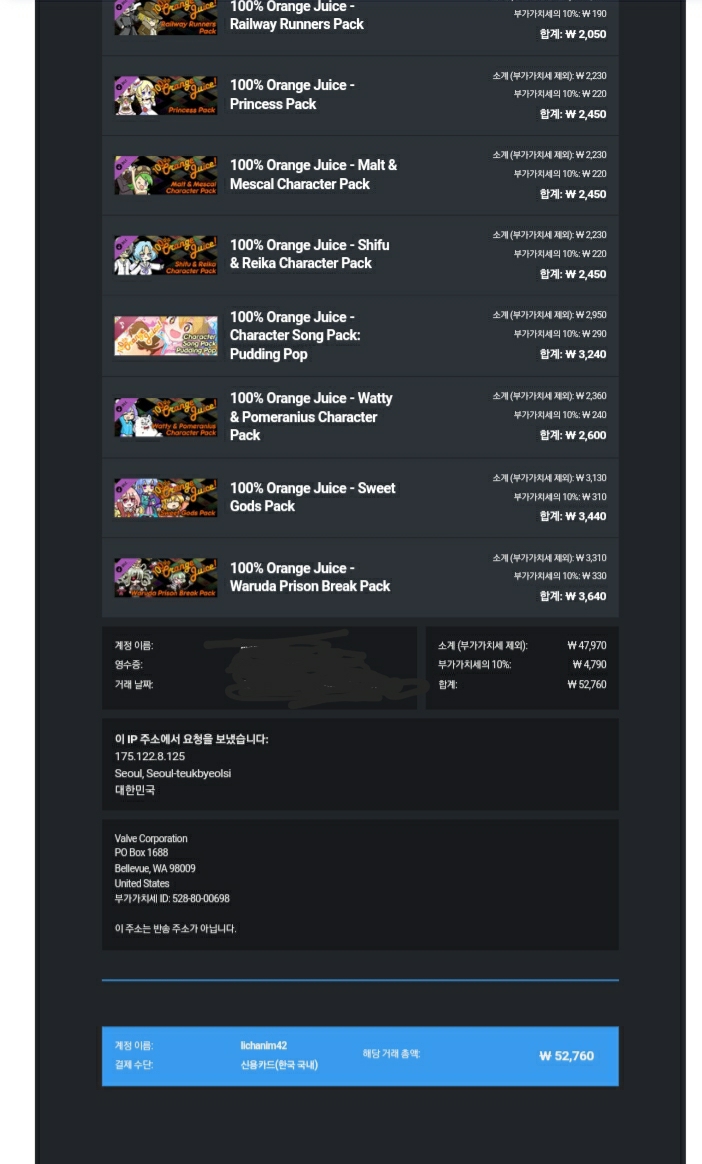This screenshot has width=702, height=1164.
Task: Click the account name lichanim42
Action: pos(263,1045)
